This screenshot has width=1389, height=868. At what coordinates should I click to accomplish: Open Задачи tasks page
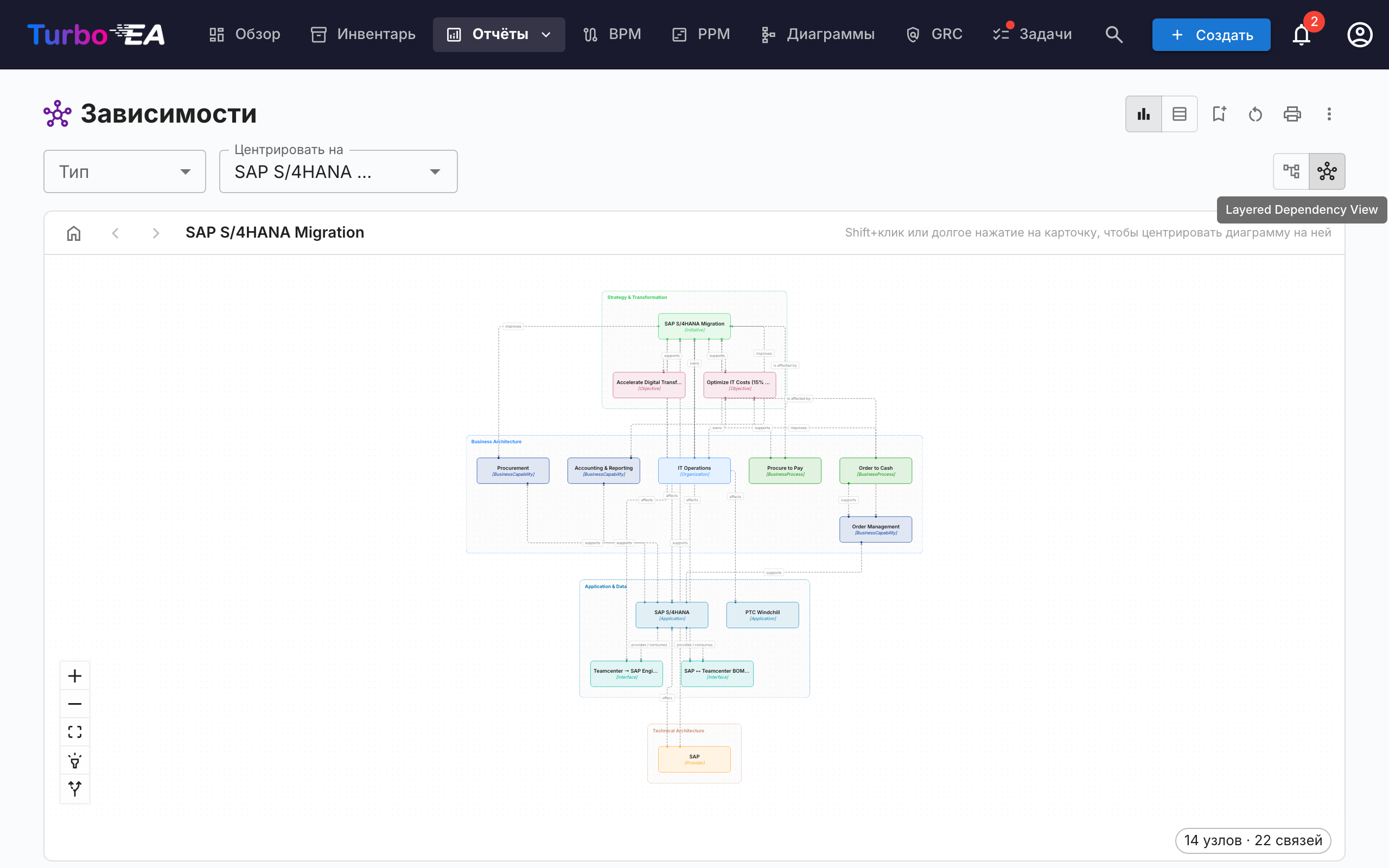[x=1032, y=34]
